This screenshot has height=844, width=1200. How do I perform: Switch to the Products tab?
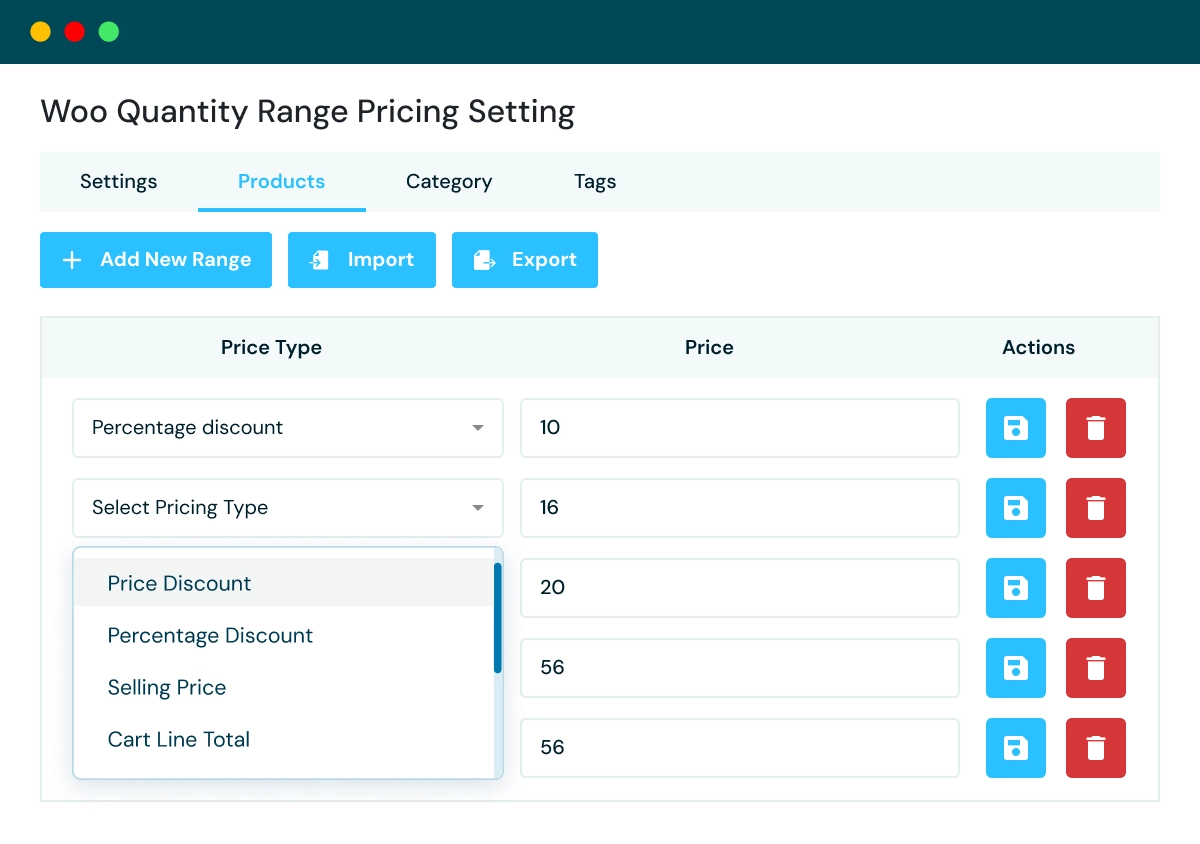coord(282,182)
